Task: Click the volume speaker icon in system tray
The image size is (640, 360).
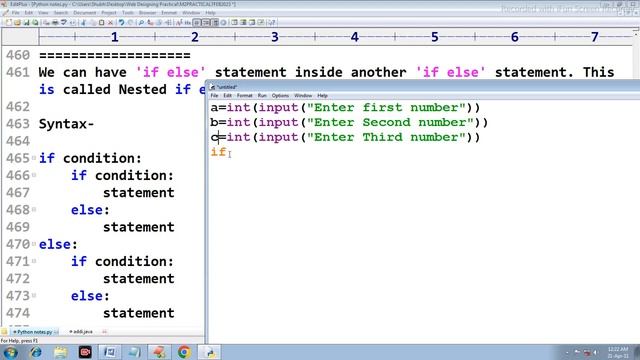Action: (x=596, y=352)
